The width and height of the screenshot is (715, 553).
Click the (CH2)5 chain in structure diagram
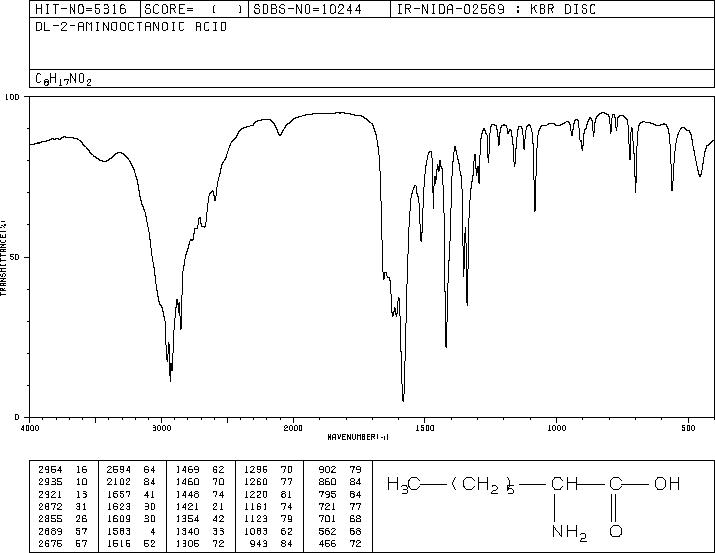[483, 485]
